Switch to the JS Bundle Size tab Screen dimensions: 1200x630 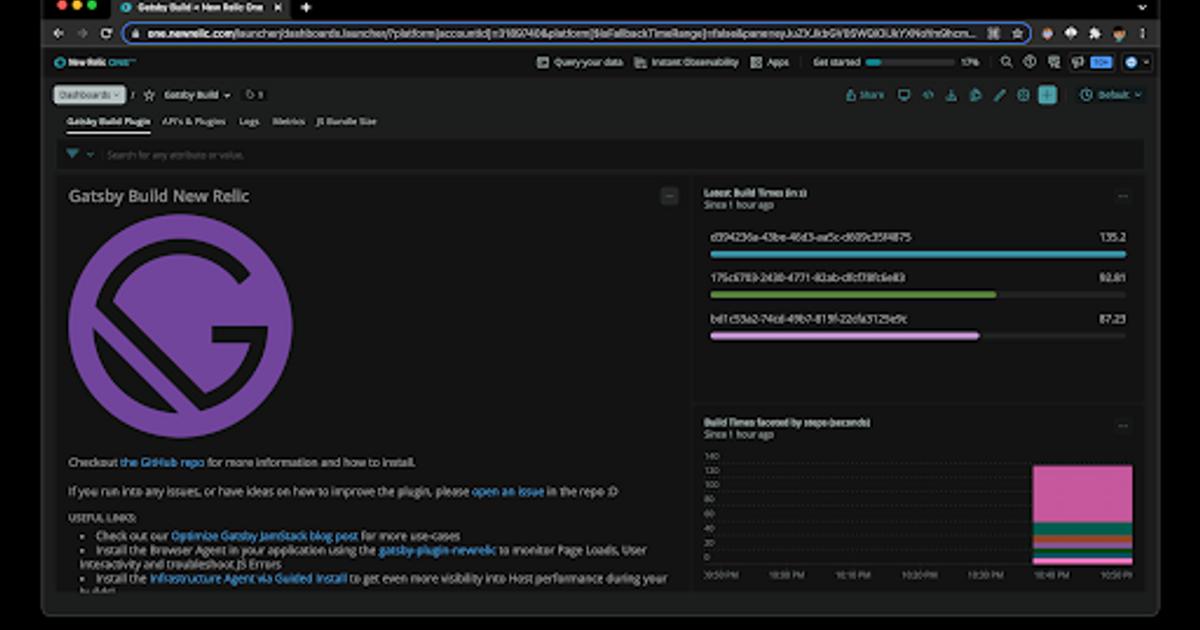click(349, 121)
